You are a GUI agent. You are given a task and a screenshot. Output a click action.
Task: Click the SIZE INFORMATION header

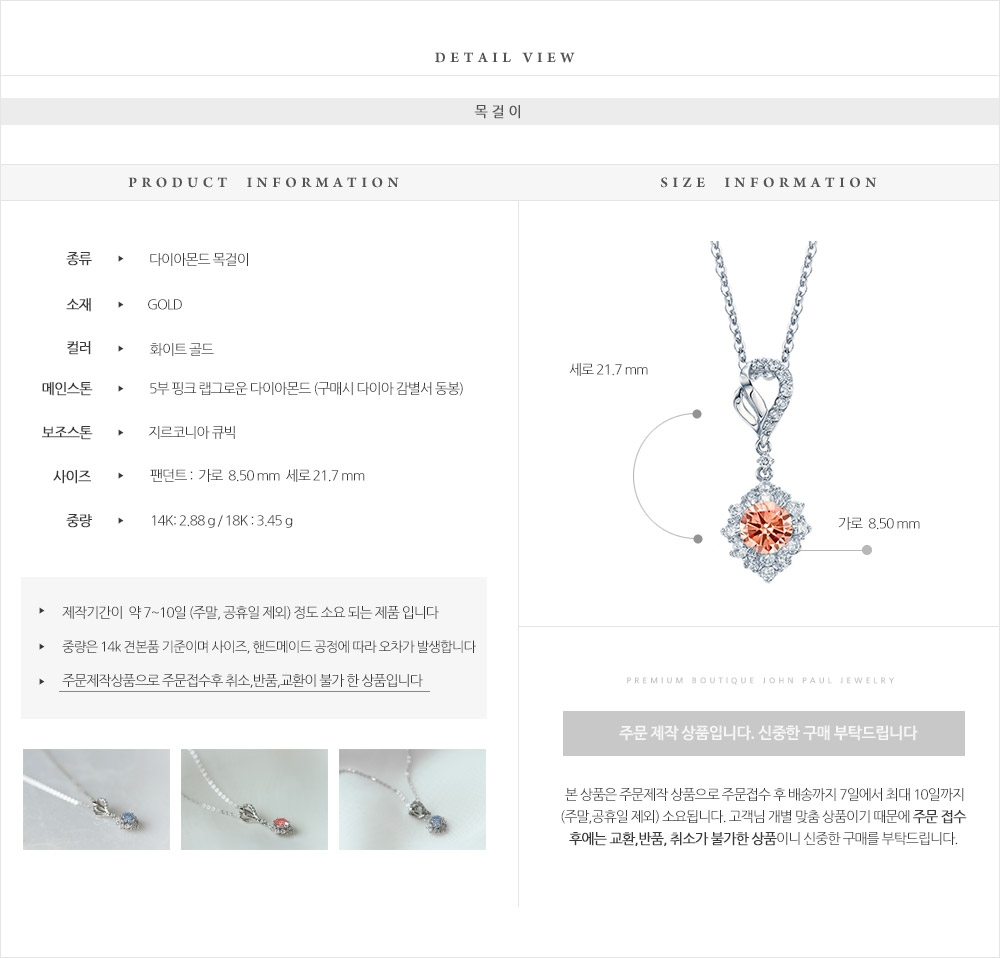coord(769,182)
